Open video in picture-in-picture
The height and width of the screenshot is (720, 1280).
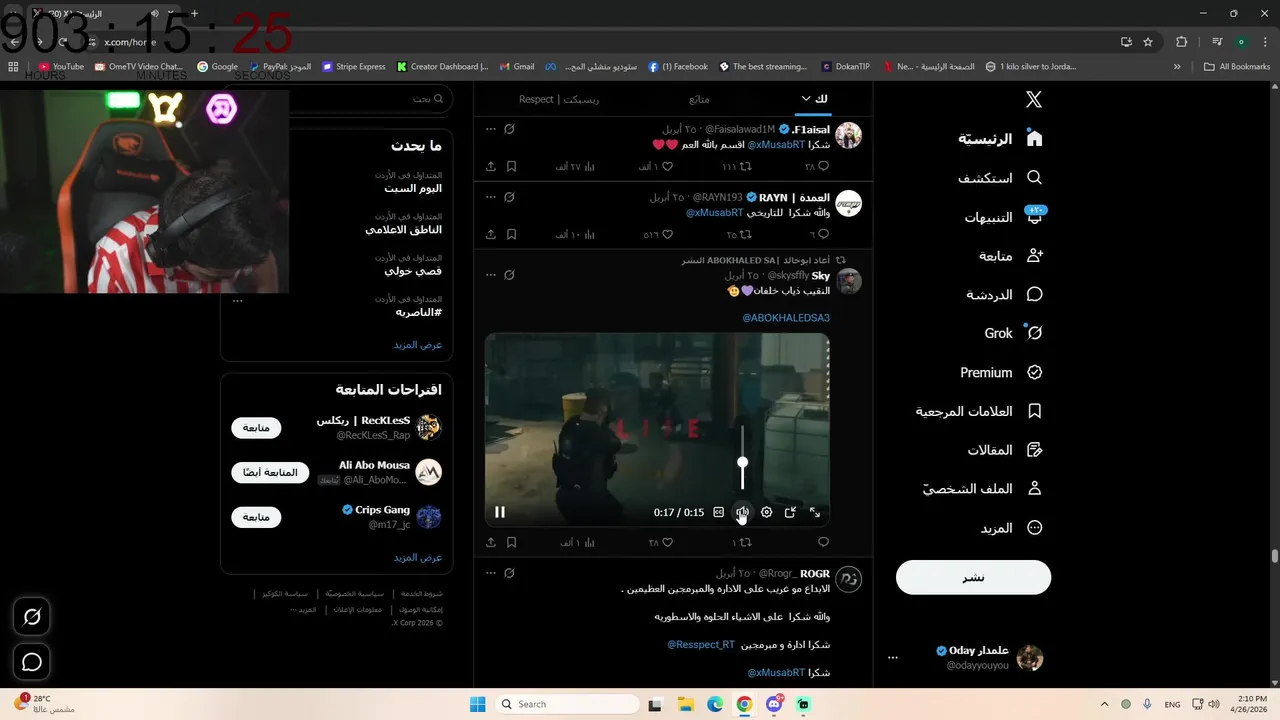pyautogui.click(x=790, y=512)
